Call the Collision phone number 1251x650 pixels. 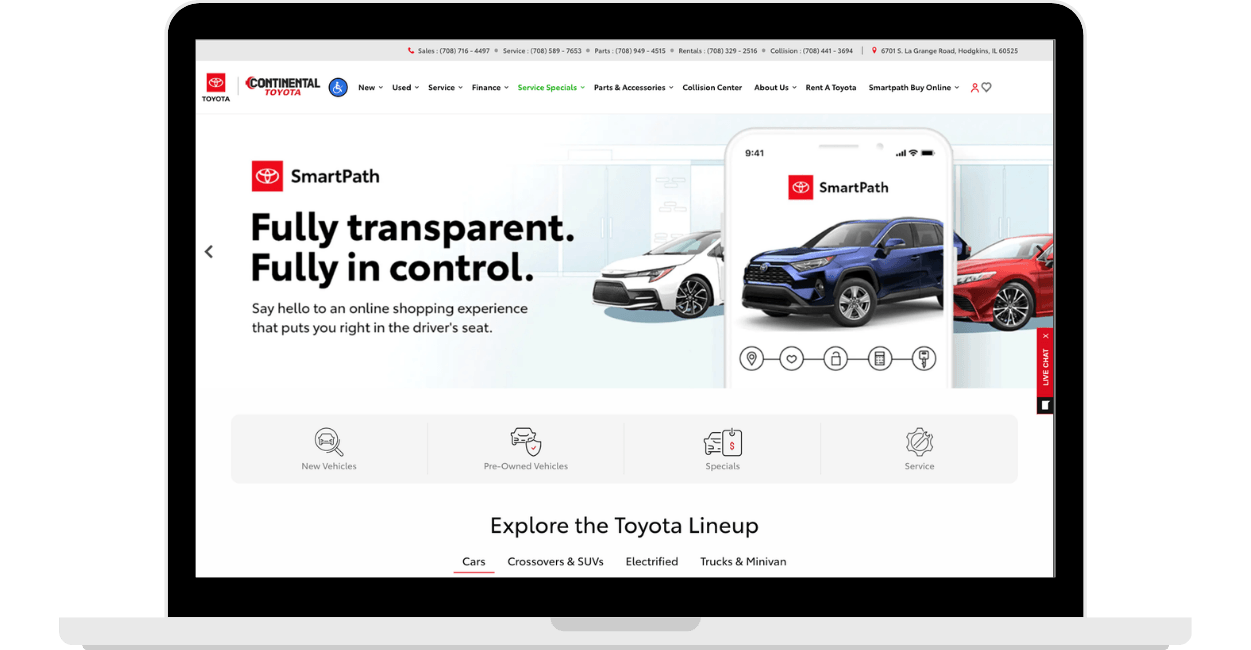812,50
